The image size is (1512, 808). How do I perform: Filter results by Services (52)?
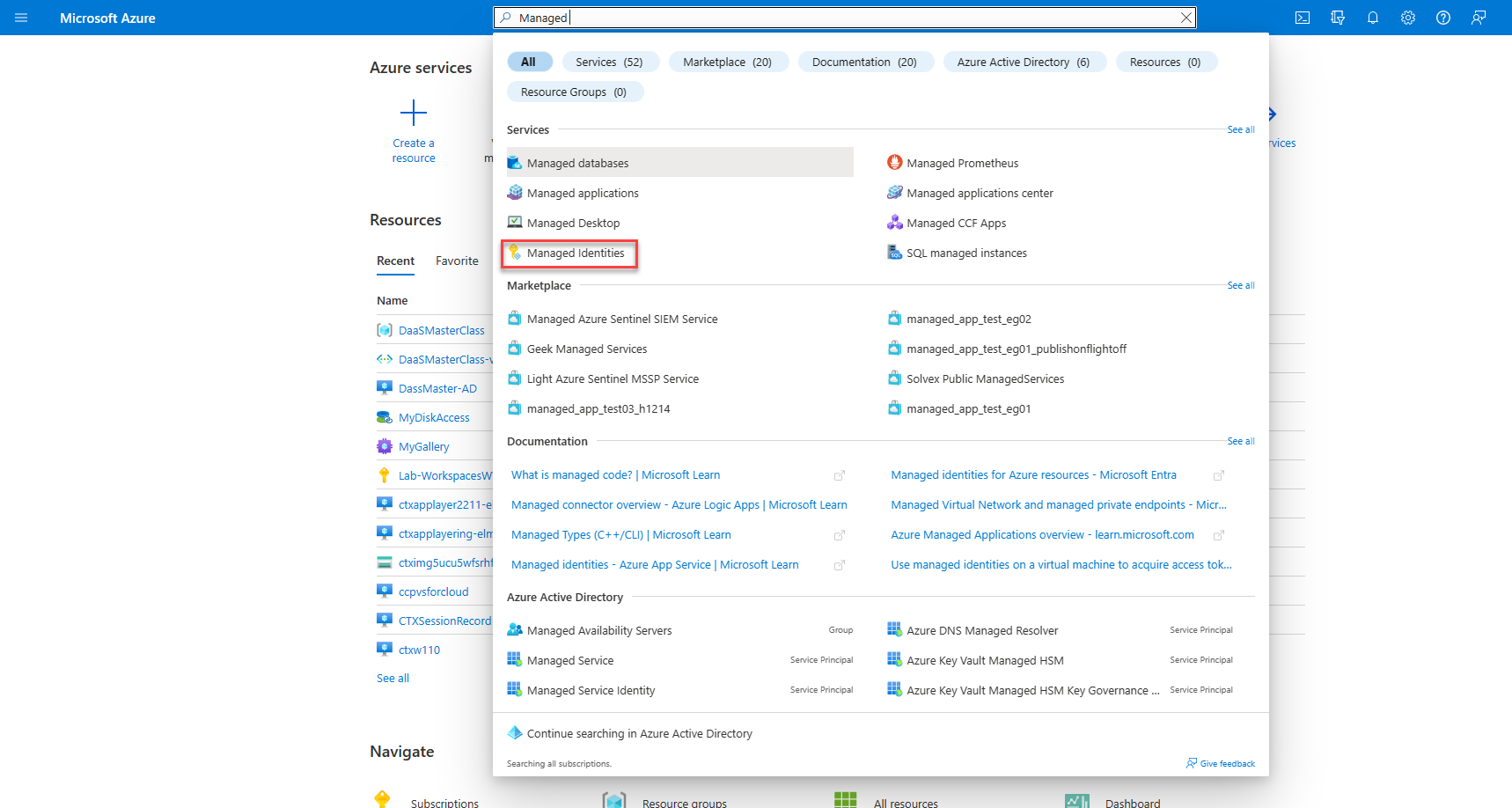(x=609, y=62)
